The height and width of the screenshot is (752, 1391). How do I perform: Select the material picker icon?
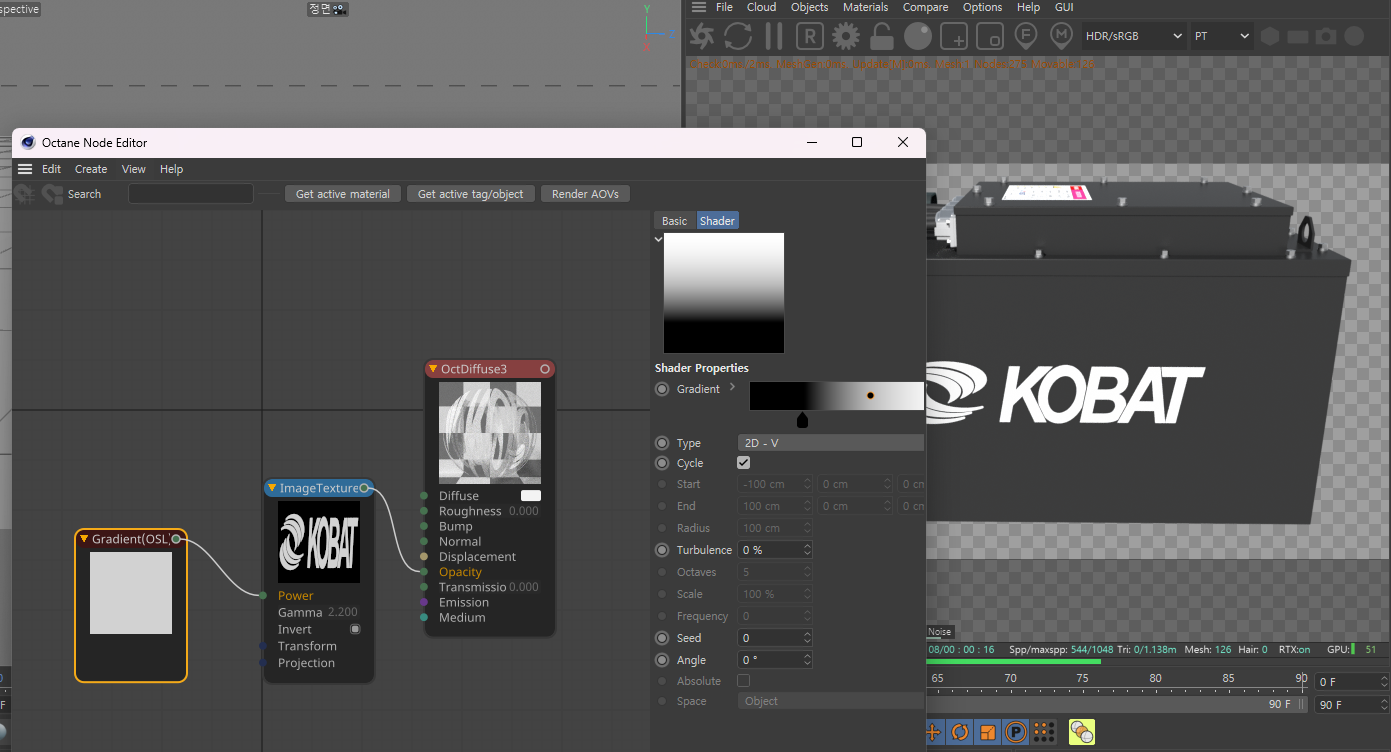pyautogui.click(x=1061, y=37)
